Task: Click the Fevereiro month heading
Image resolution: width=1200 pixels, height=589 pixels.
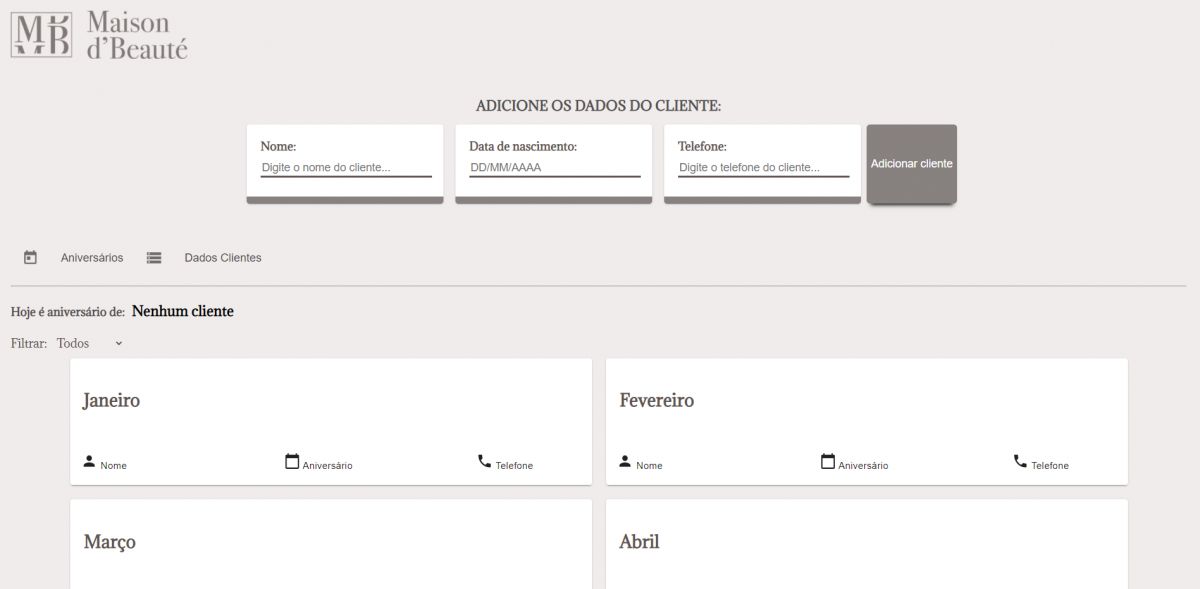Action: (x=657, y=400)
